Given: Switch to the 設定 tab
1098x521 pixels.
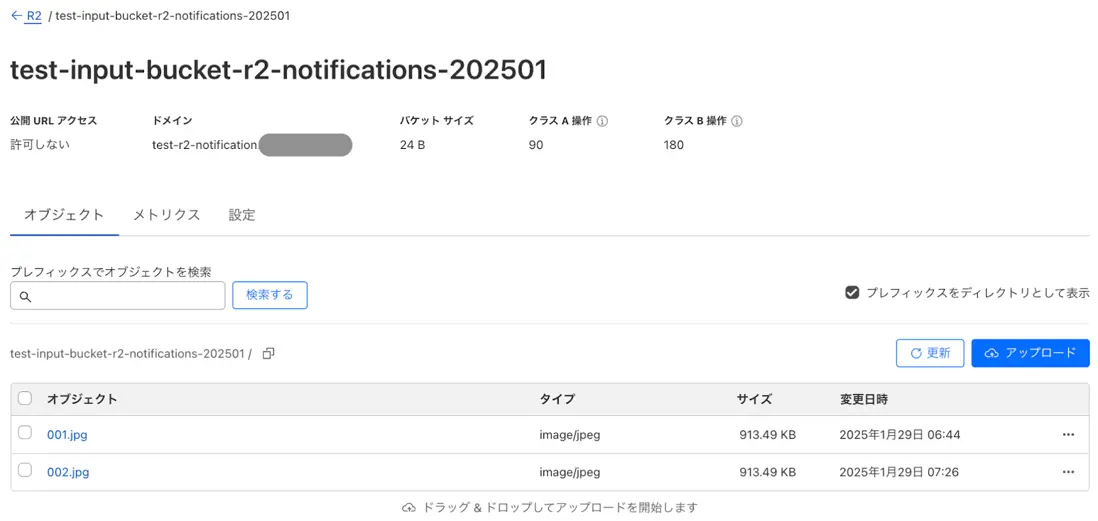Looking at the screenshot, I should pos(242,215).
